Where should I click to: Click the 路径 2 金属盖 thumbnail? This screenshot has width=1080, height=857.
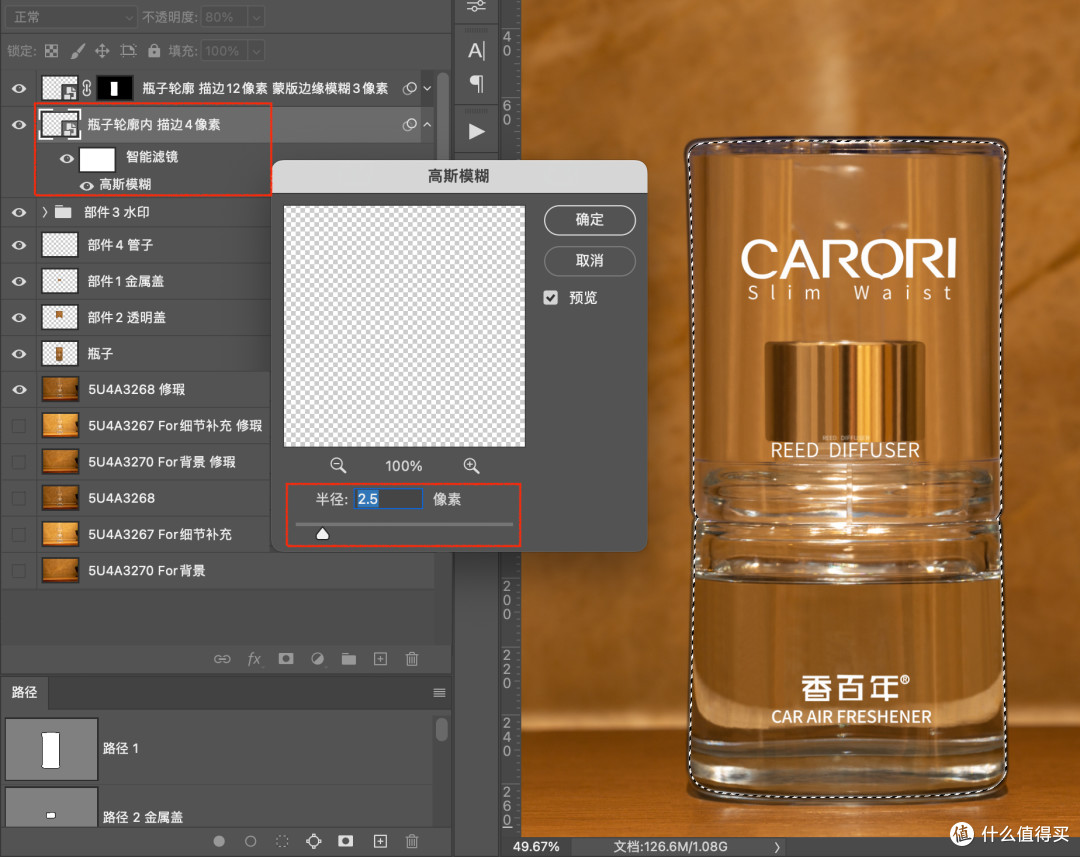[52, 809]
